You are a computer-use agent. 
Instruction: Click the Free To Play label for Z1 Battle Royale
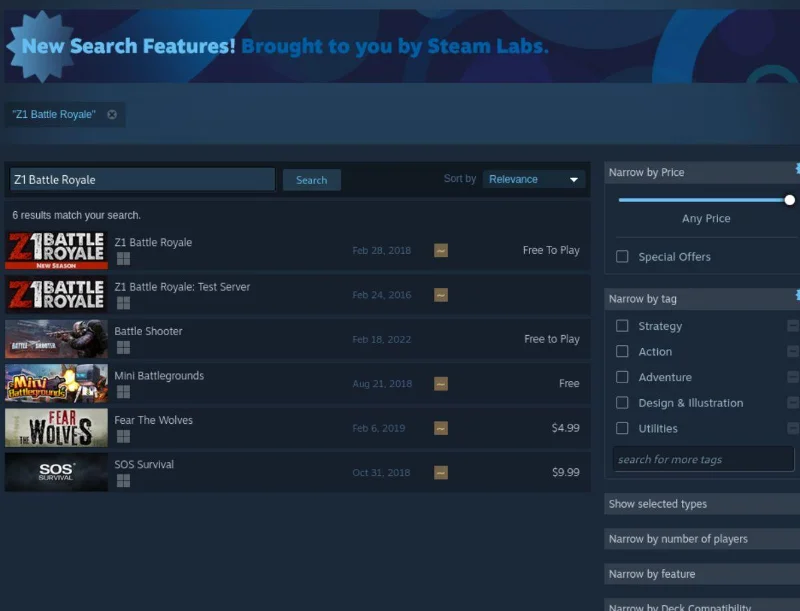[x=551, y=250]
